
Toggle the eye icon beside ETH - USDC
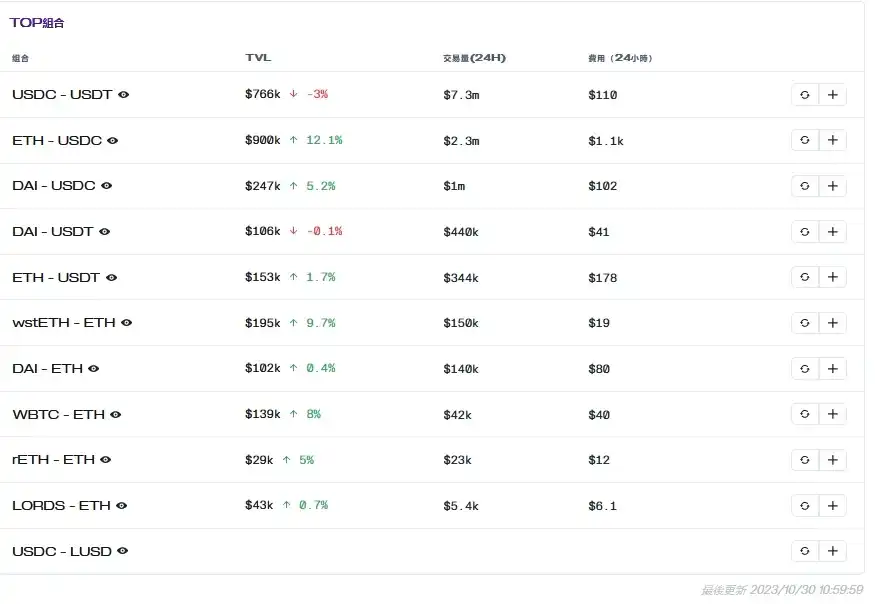click(x=113, y=141)
